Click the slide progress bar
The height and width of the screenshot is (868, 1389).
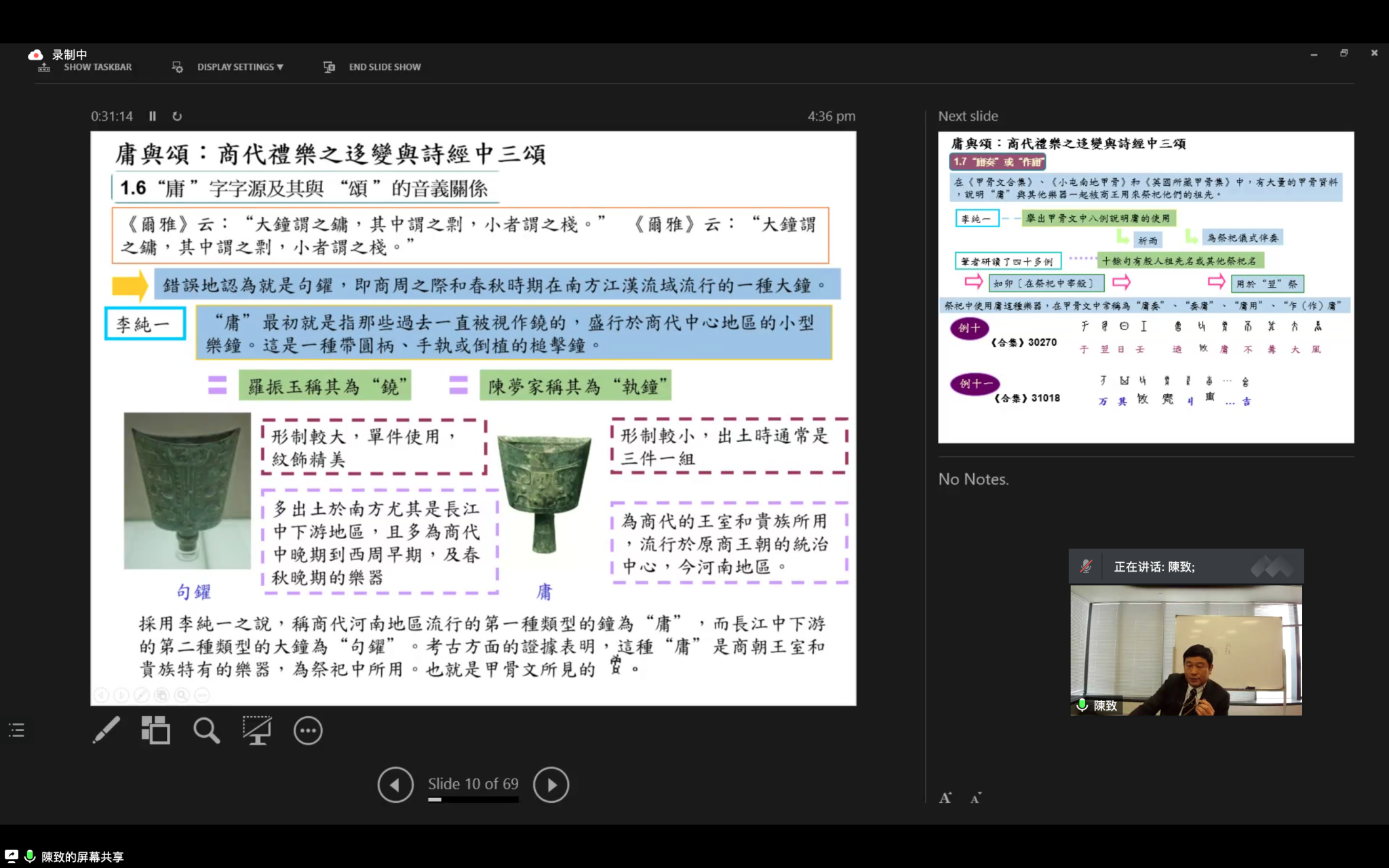tap(473, 800)
